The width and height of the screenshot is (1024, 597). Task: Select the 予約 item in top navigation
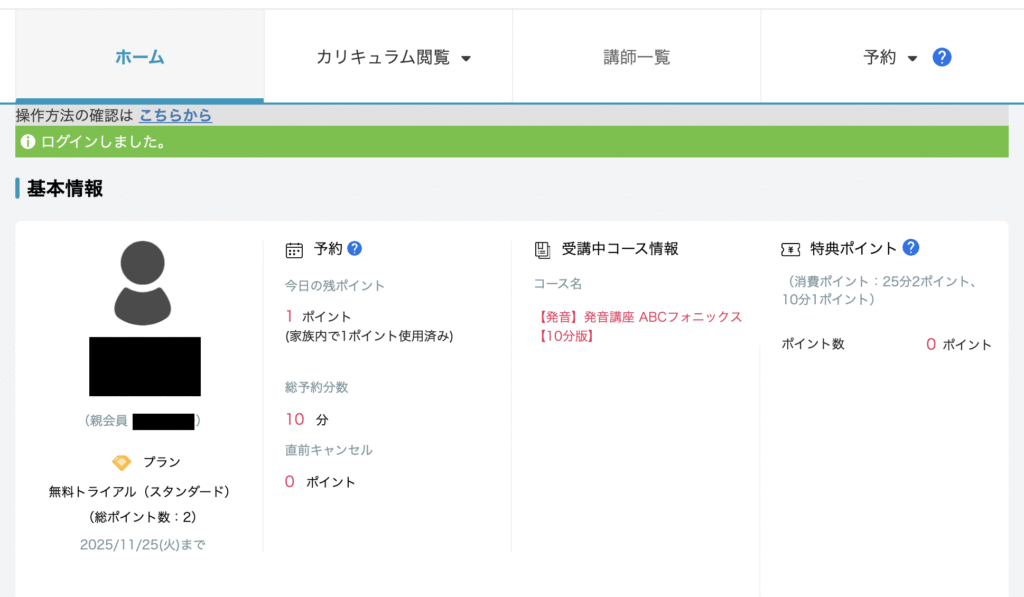[x=880, y=57]
